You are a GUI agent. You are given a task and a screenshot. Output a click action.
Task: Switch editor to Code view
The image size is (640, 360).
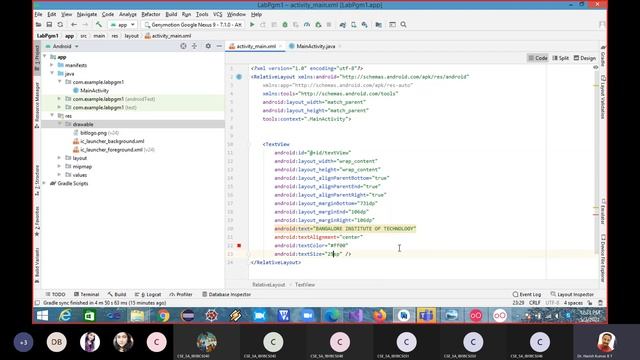tap(538, 58)
